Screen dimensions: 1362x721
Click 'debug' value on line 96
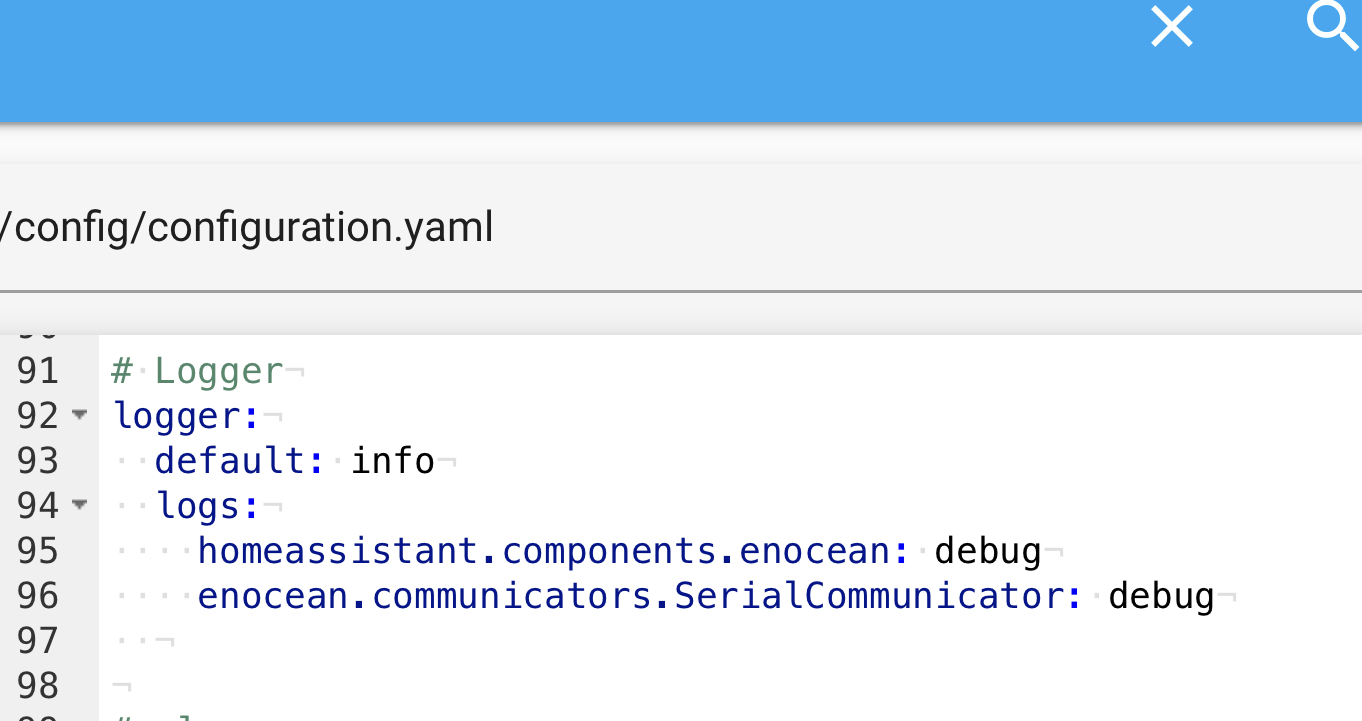tap(1161, 596)
